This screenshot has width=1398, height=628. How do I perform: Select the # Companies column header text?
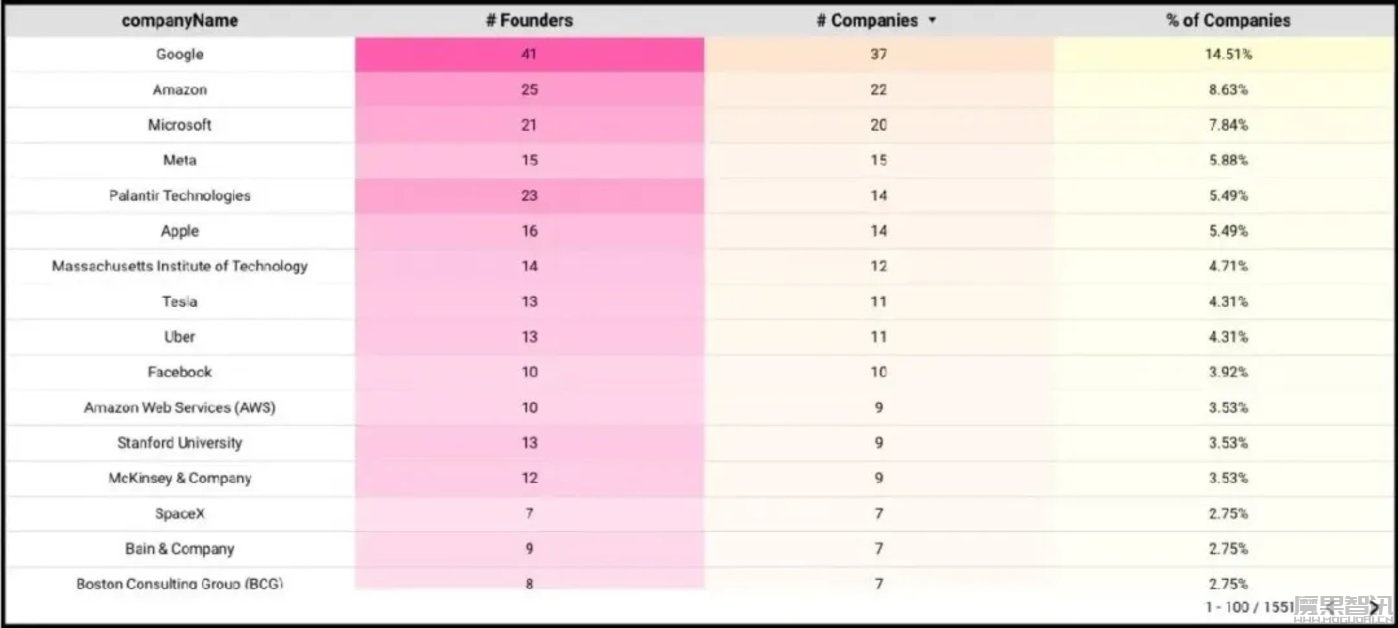867,20
